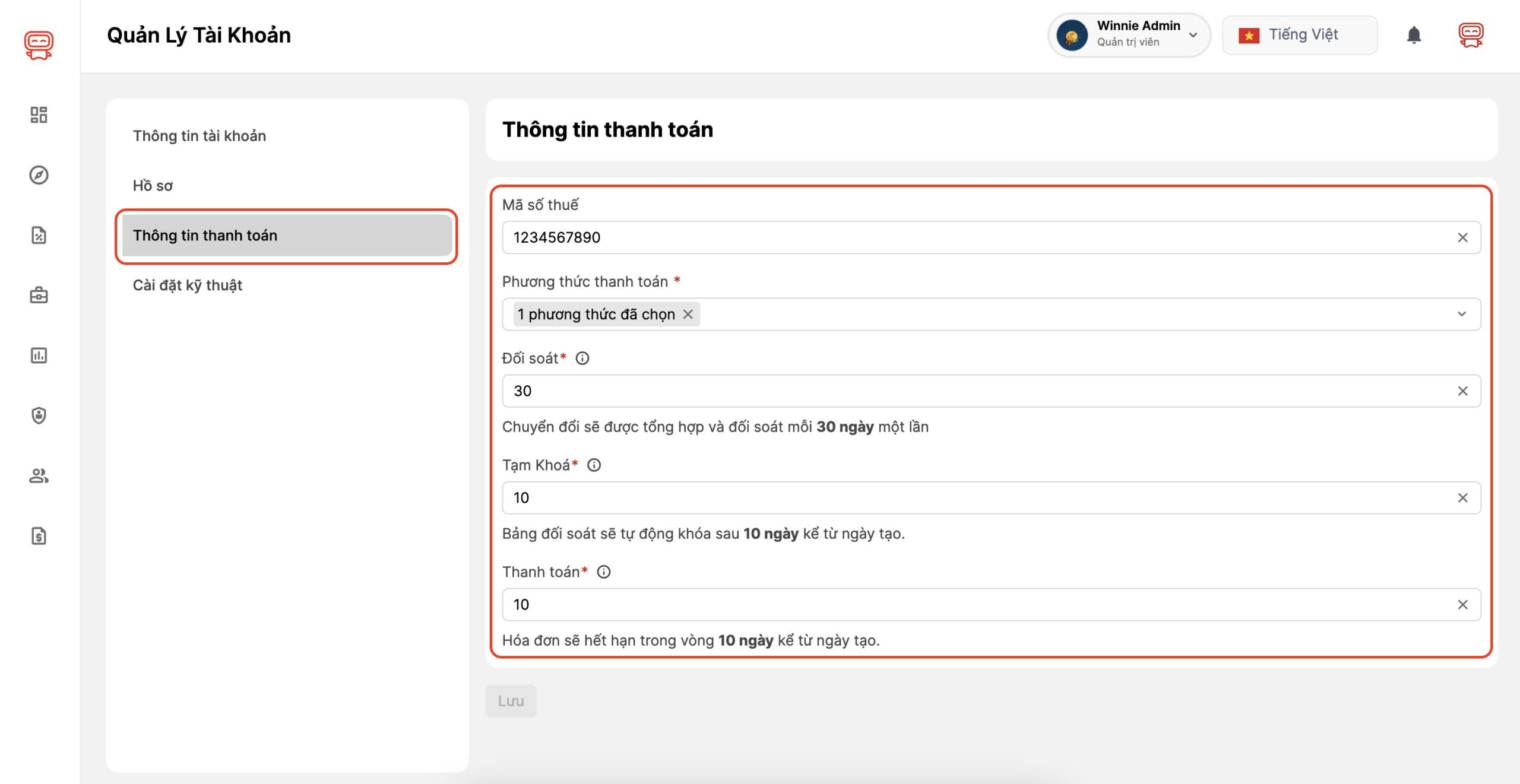Clear the Mã số thuế field

1462,237
